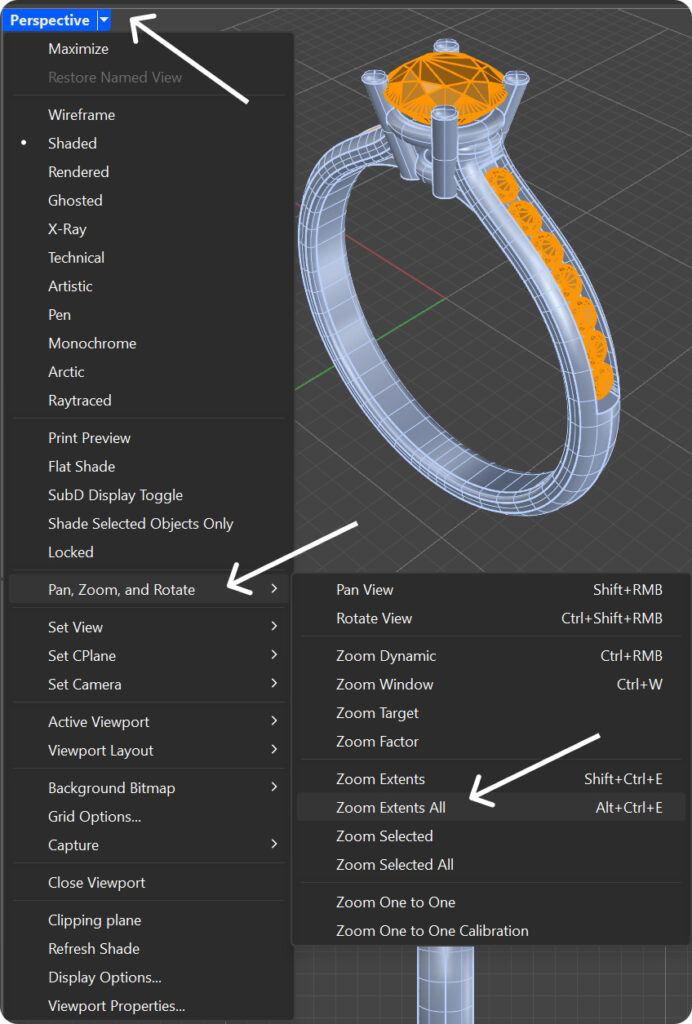Enable X-Ray display mode
Image resolution: width=692 pixels, height=1024 pixels.
(67, 229)
